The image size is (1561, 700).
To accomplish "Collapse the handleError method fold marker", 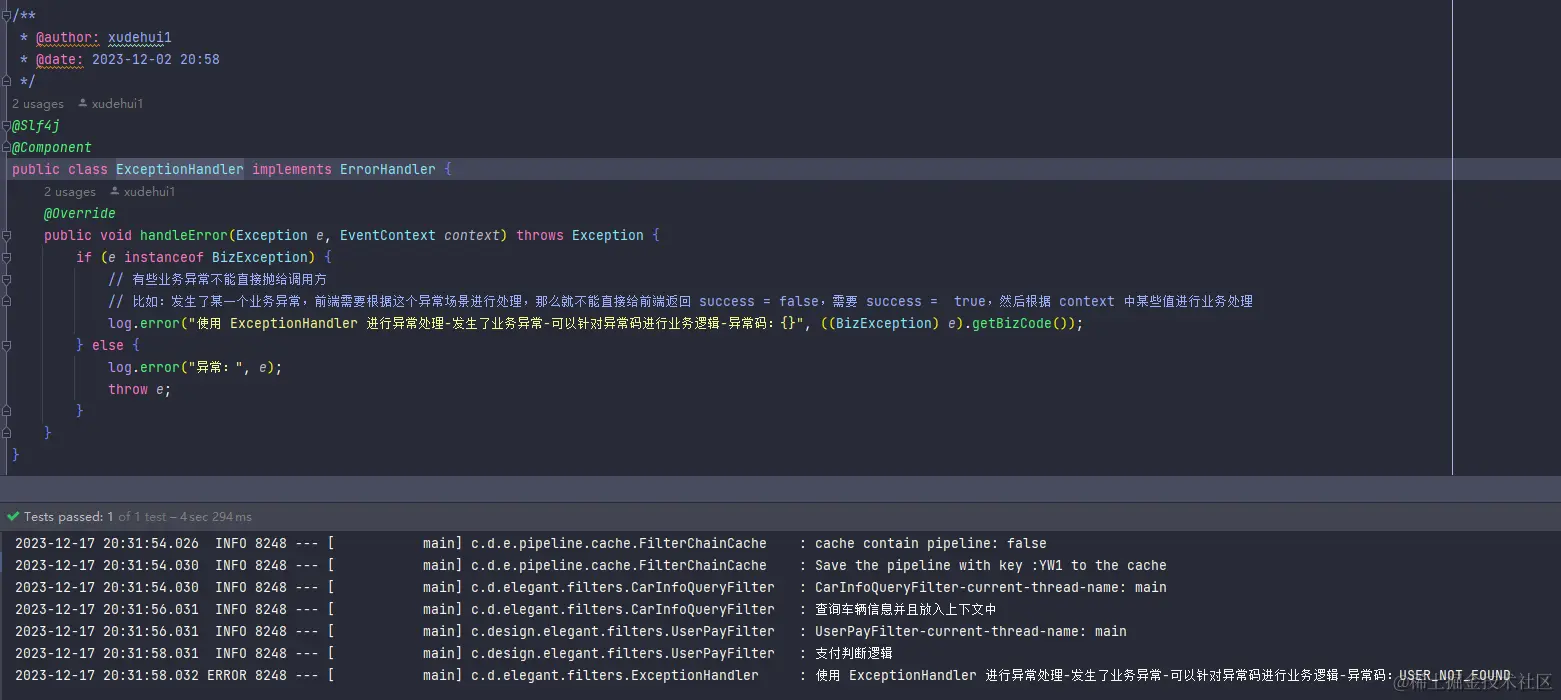I will [x=6, y=235].
